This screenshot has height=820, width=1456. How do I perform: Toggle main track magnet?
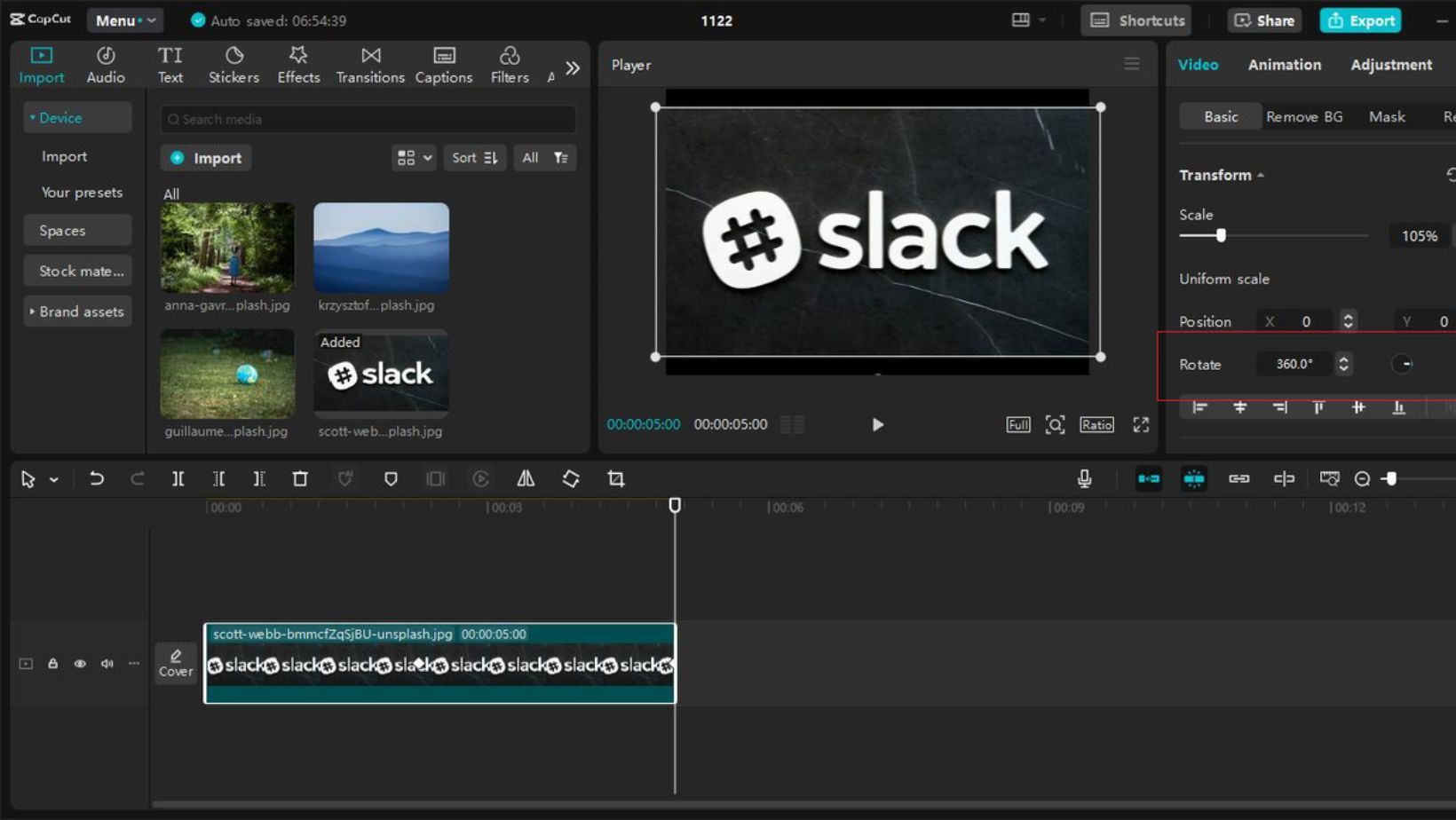click(x=1149, y=479)
